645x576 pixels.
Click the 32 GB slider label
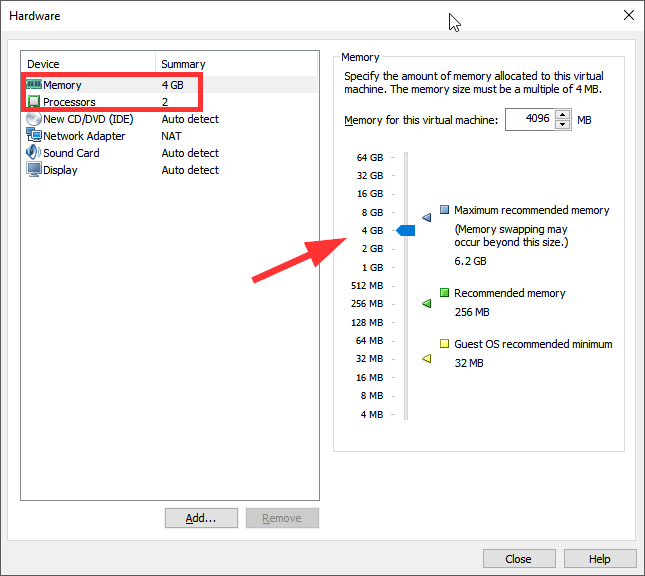coord(370,175)
